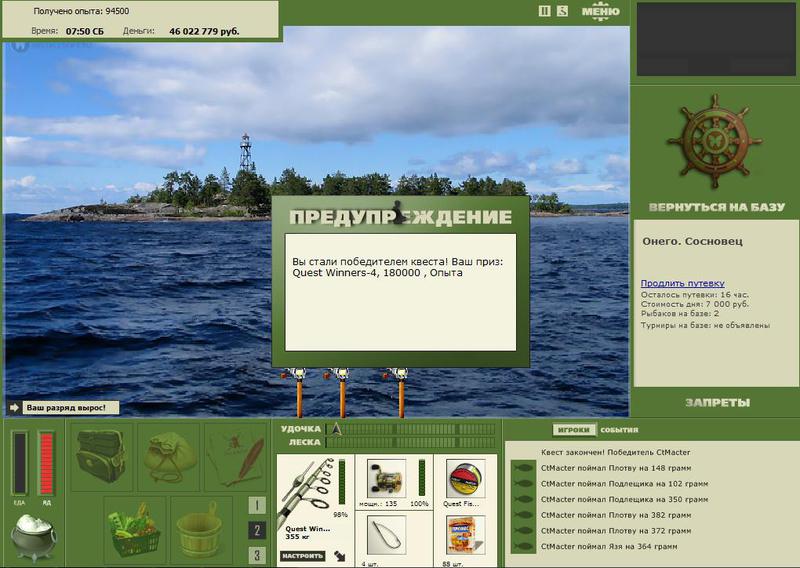Screen dimensions: 800x568
Task: Click 'Стоимость дня: 7 000 руб.' text
Action: coord(695,304)
